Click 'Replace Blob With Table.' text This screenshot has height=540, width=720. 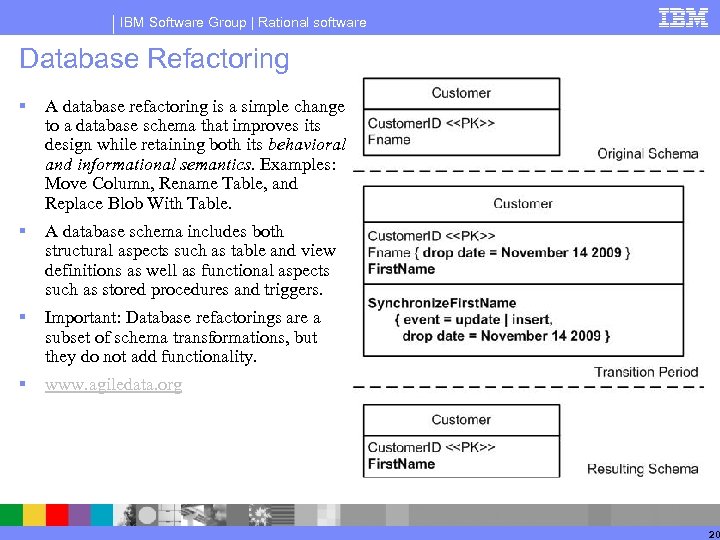click(x=138, y=203)
